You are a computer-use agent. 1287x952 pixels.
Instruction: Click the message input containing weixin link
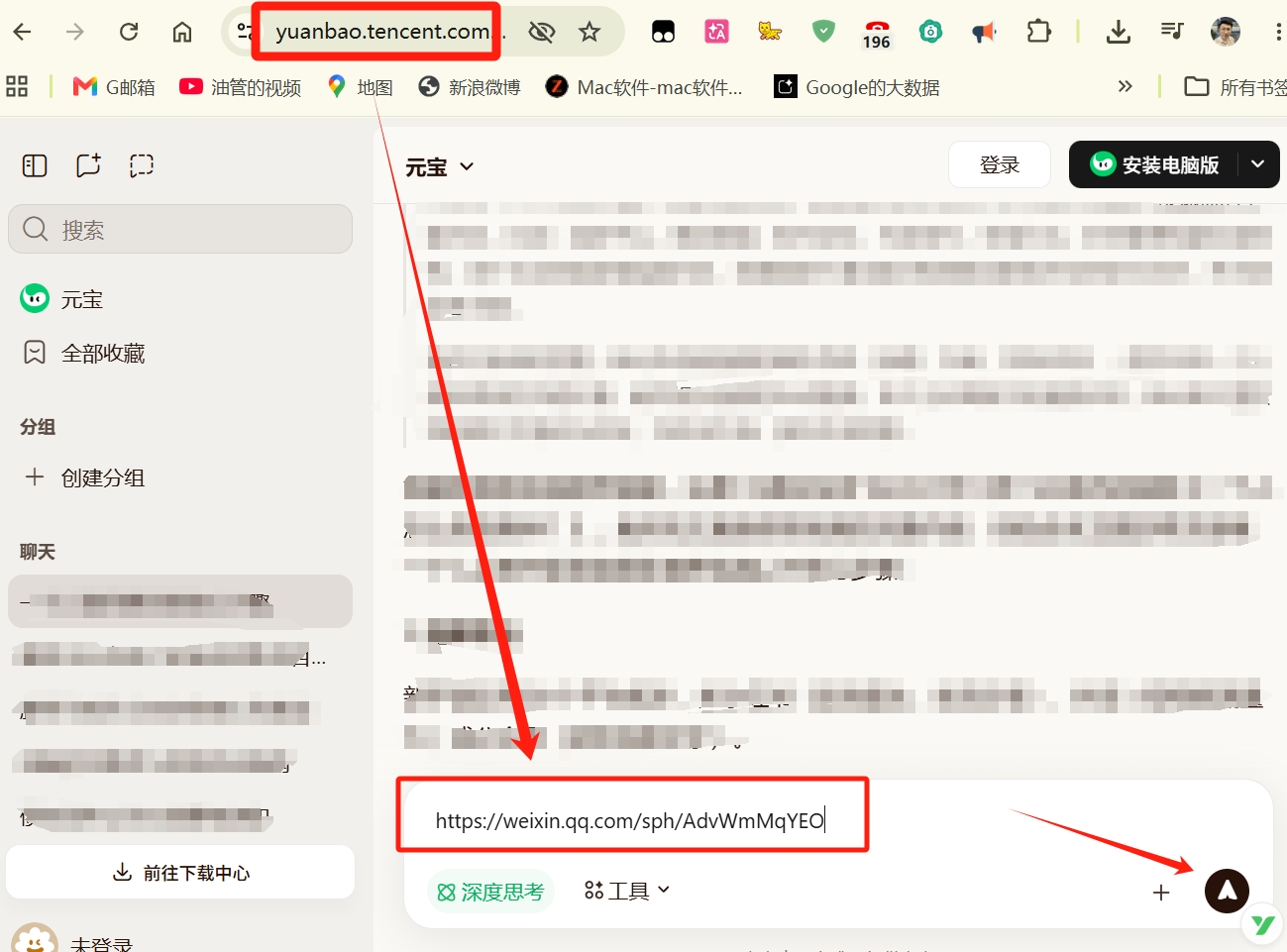pos(632,820)
